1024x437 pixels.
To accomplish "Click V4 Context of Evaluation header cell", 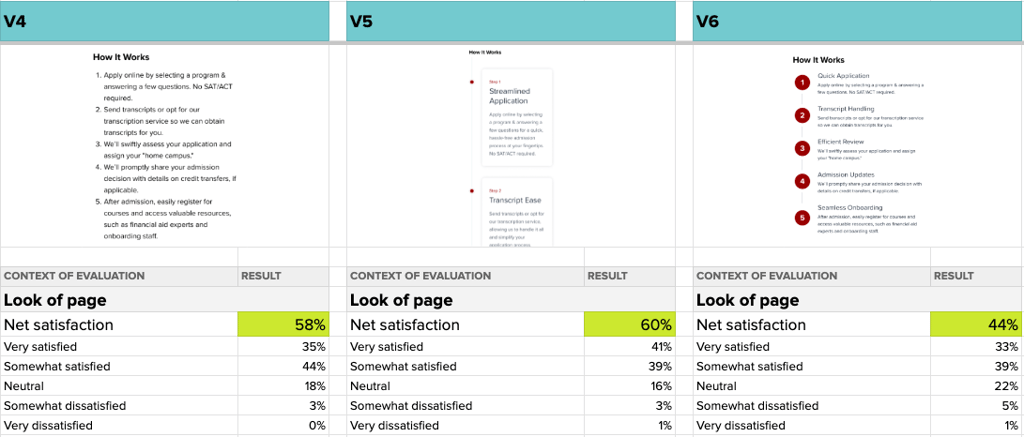I will 119,276.
